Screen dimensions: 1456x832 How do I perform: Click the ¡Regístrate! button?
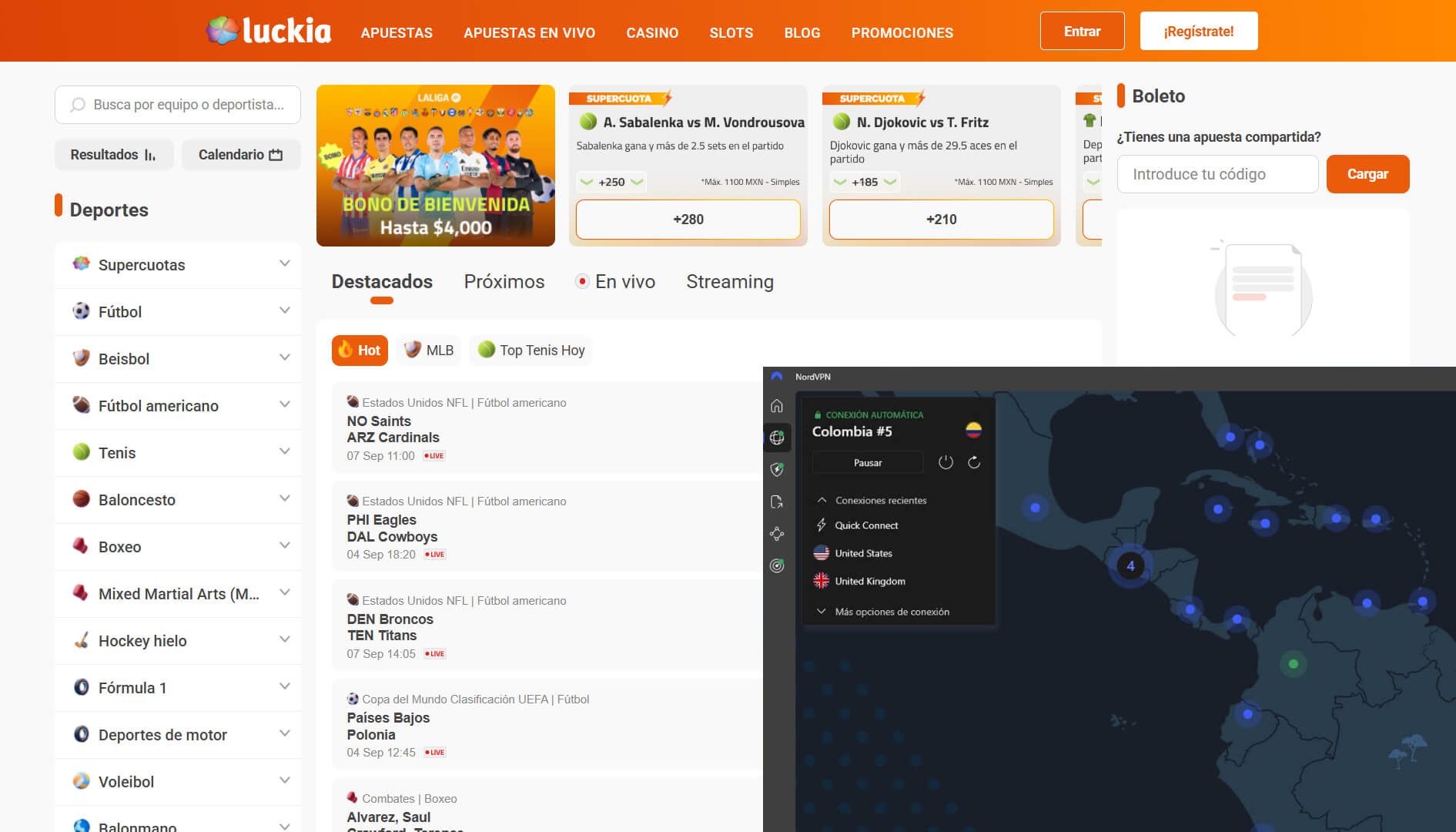[1198, 32]
